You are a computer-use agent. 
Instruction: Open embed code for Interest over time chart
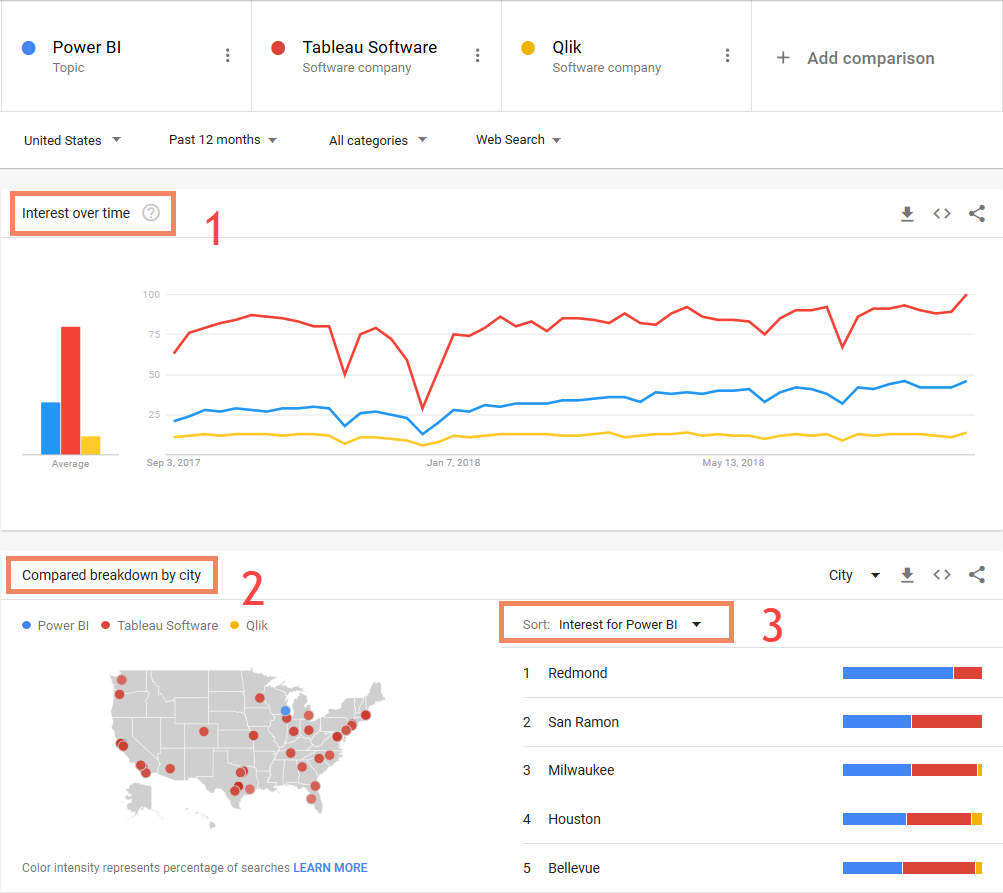(941, 213)
